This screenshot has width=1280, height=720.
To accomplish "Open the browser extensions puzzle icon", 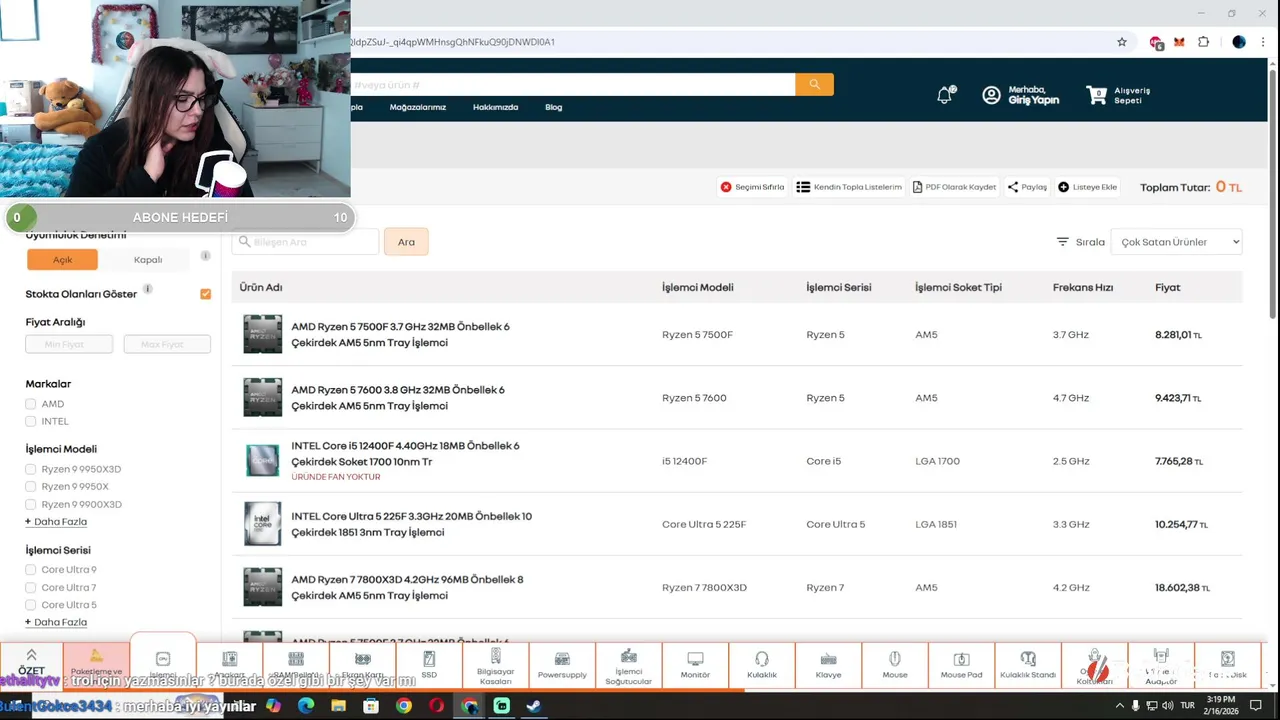I will (x=1203, y=42).
